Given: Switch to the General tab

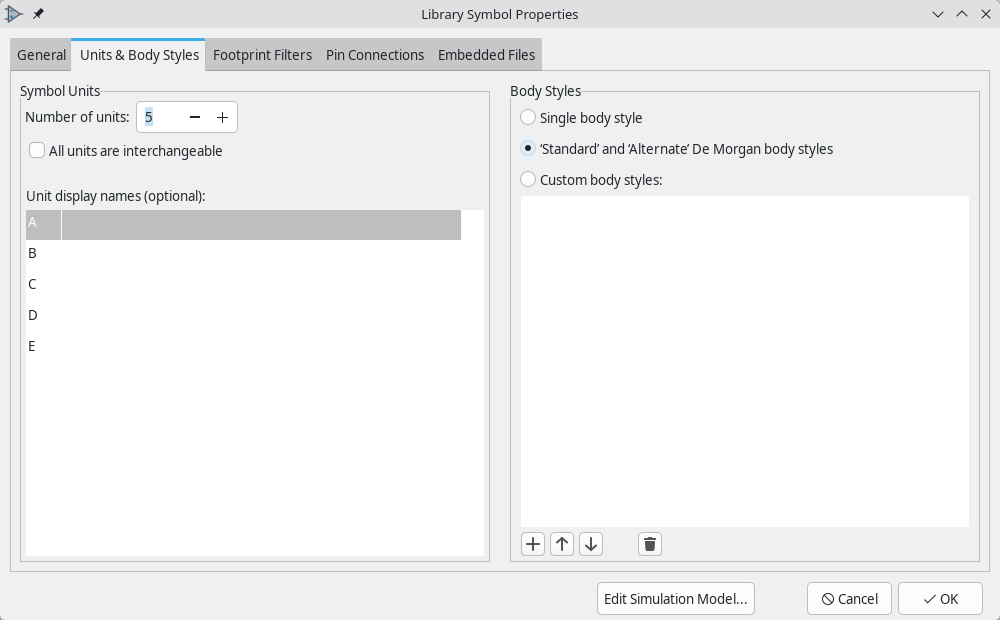Looking at the screenshot, I should click(41, 55).
